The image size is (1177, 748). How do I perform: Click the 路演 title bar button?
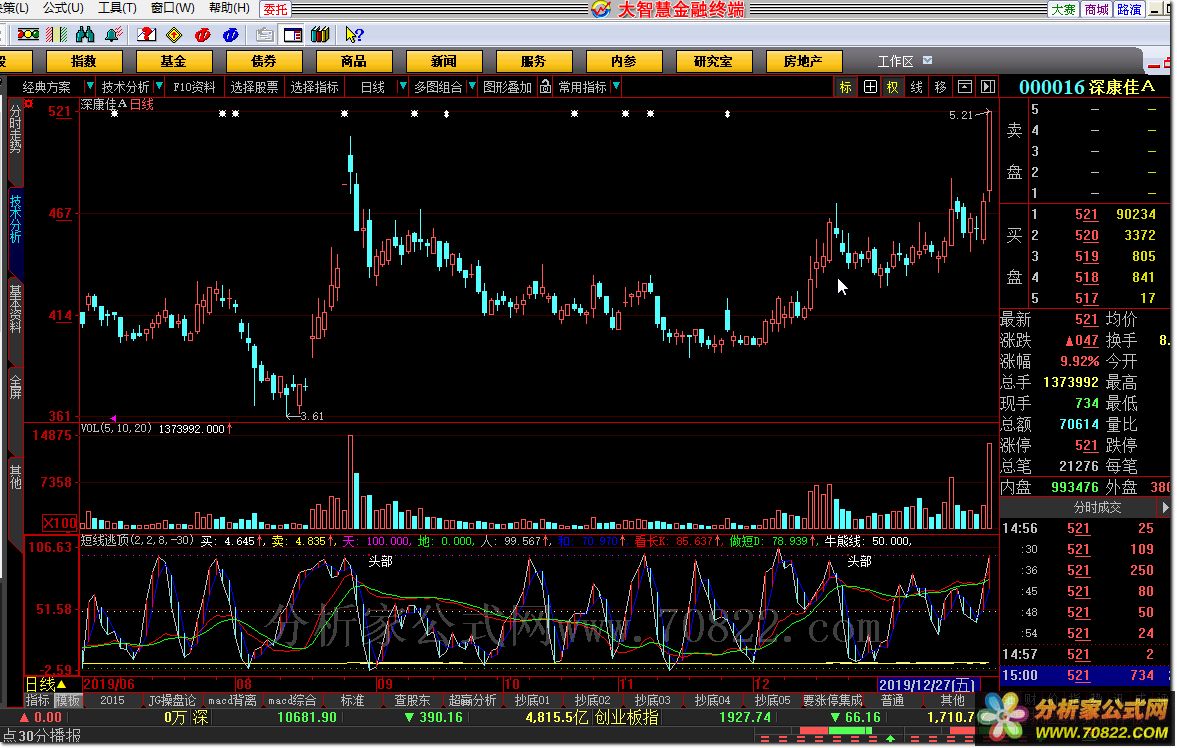point(1129,9)
